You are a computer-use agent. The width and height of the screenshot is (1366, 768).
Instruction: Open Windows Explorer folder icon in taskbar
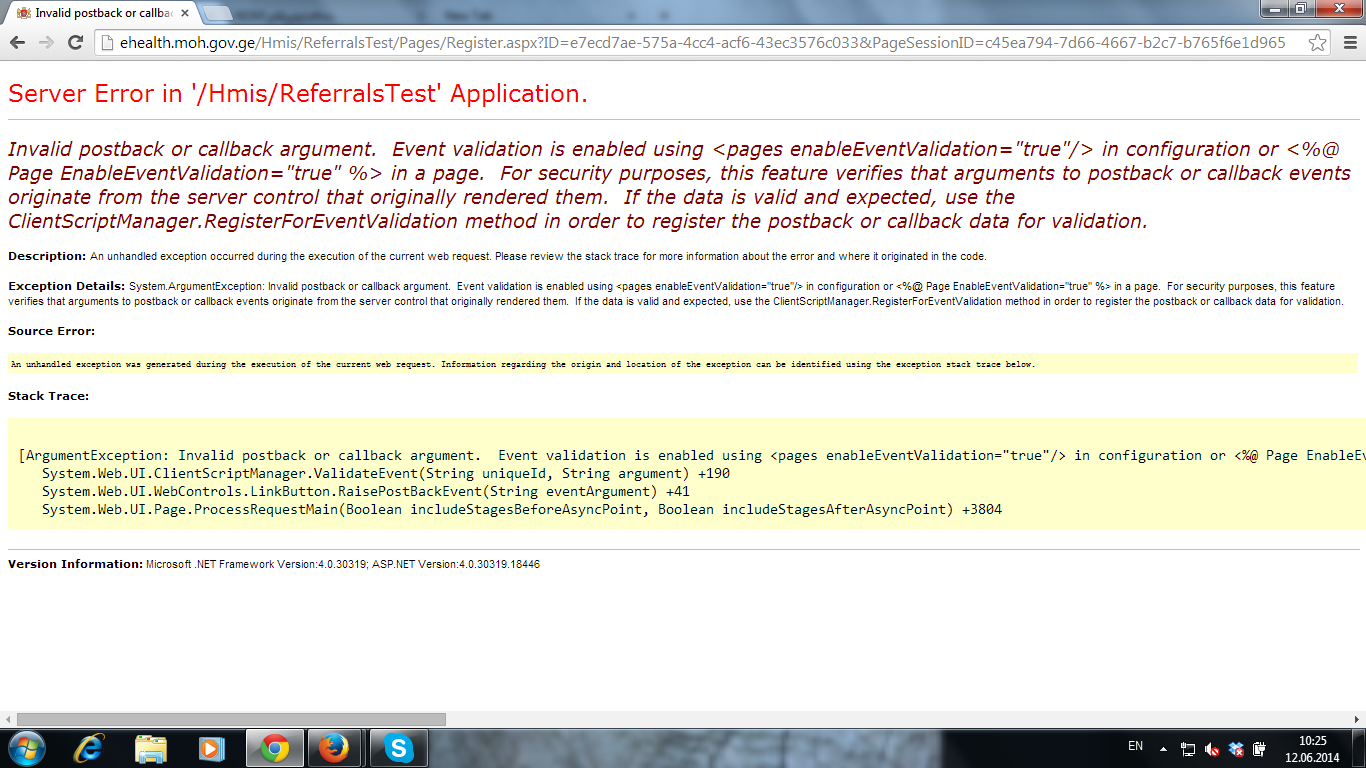(151, 748)
